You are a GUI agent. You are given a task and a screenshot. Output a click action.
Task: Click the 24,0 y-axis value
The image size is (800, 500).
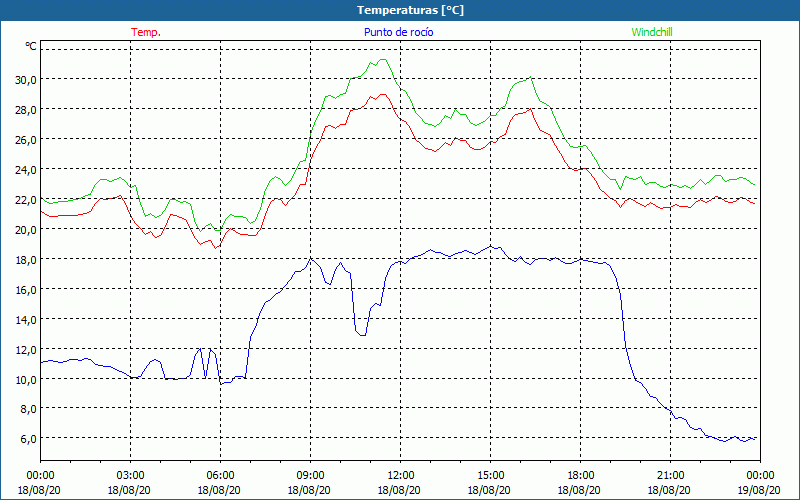coord(26,169)
